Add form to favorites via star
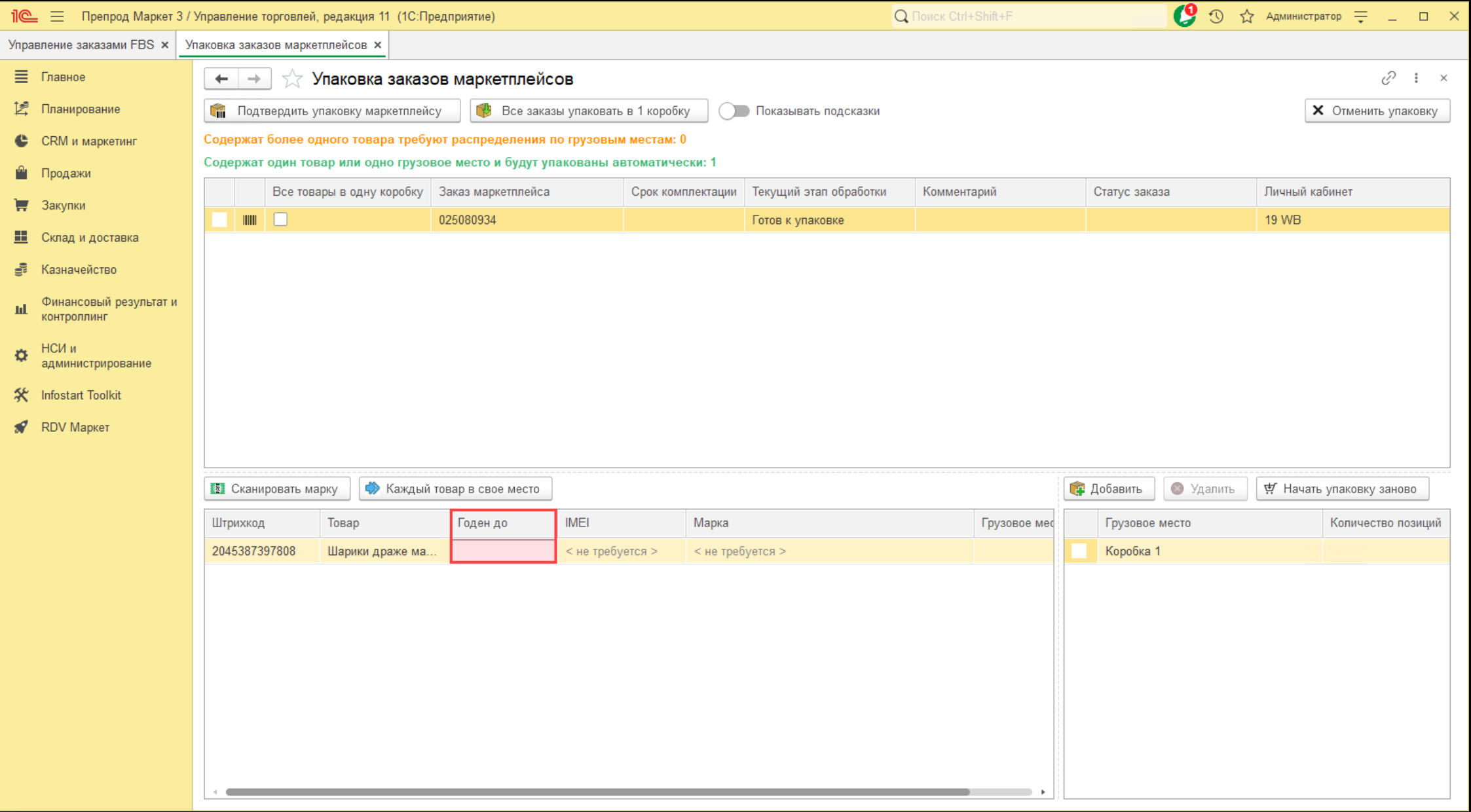The height and width of the screenshot is (812, 1471). [292, 79]
